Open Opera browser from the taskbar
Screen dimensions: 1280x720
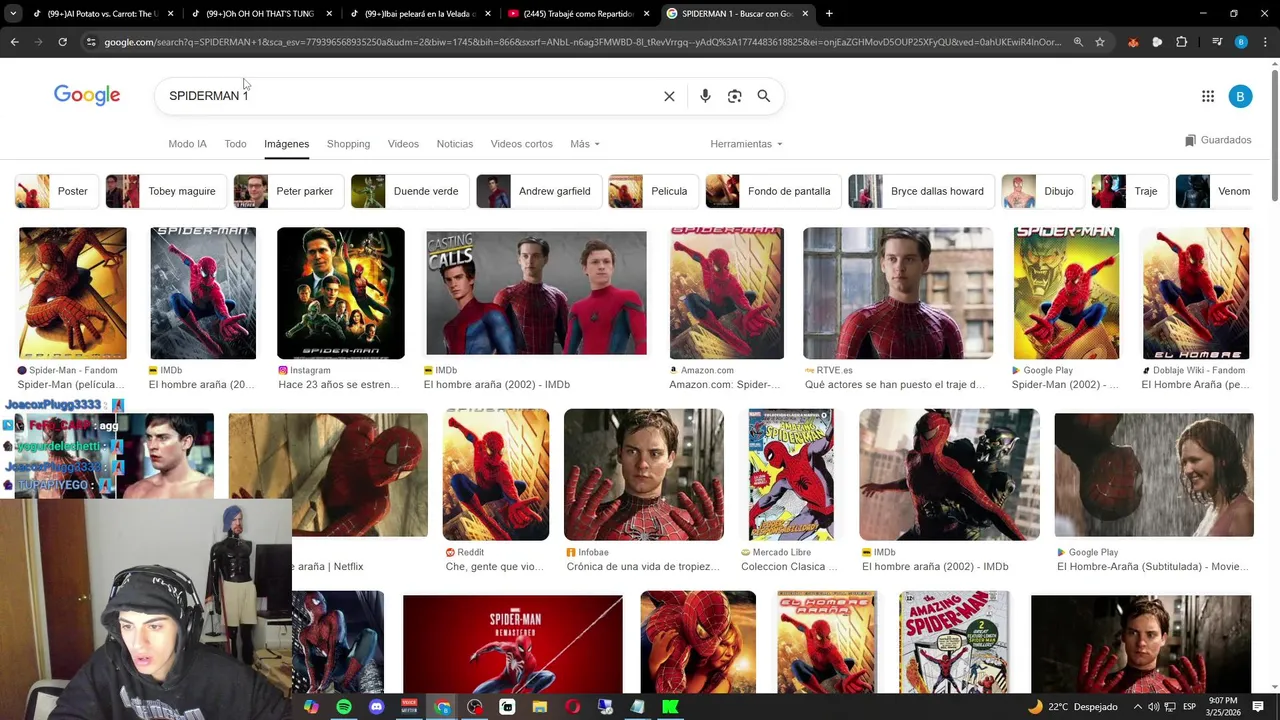point(572,707)
